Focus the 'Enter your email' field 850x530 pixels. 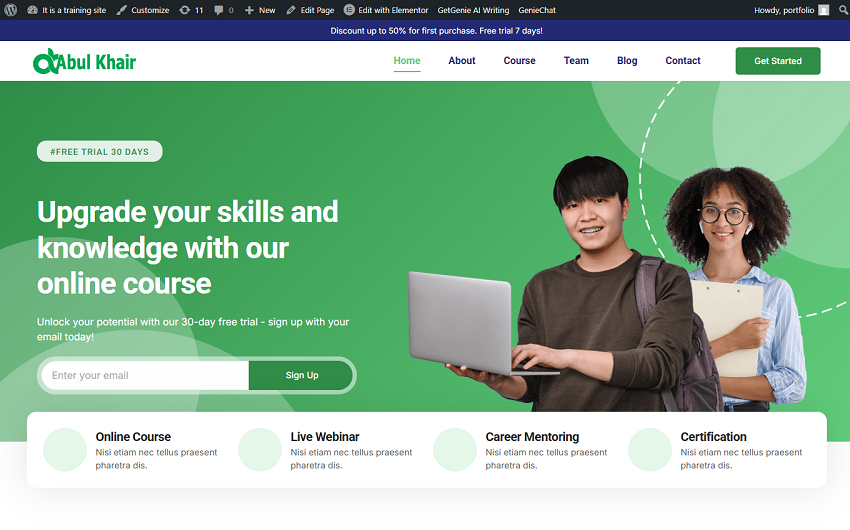click(x=145, y=375)
